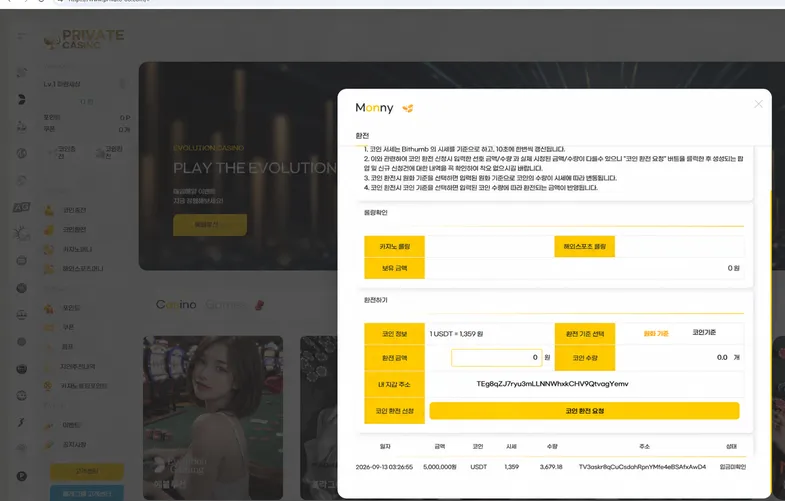Click the 2026-09-13 03:26:55 date cell

click(x=384, y=467)
